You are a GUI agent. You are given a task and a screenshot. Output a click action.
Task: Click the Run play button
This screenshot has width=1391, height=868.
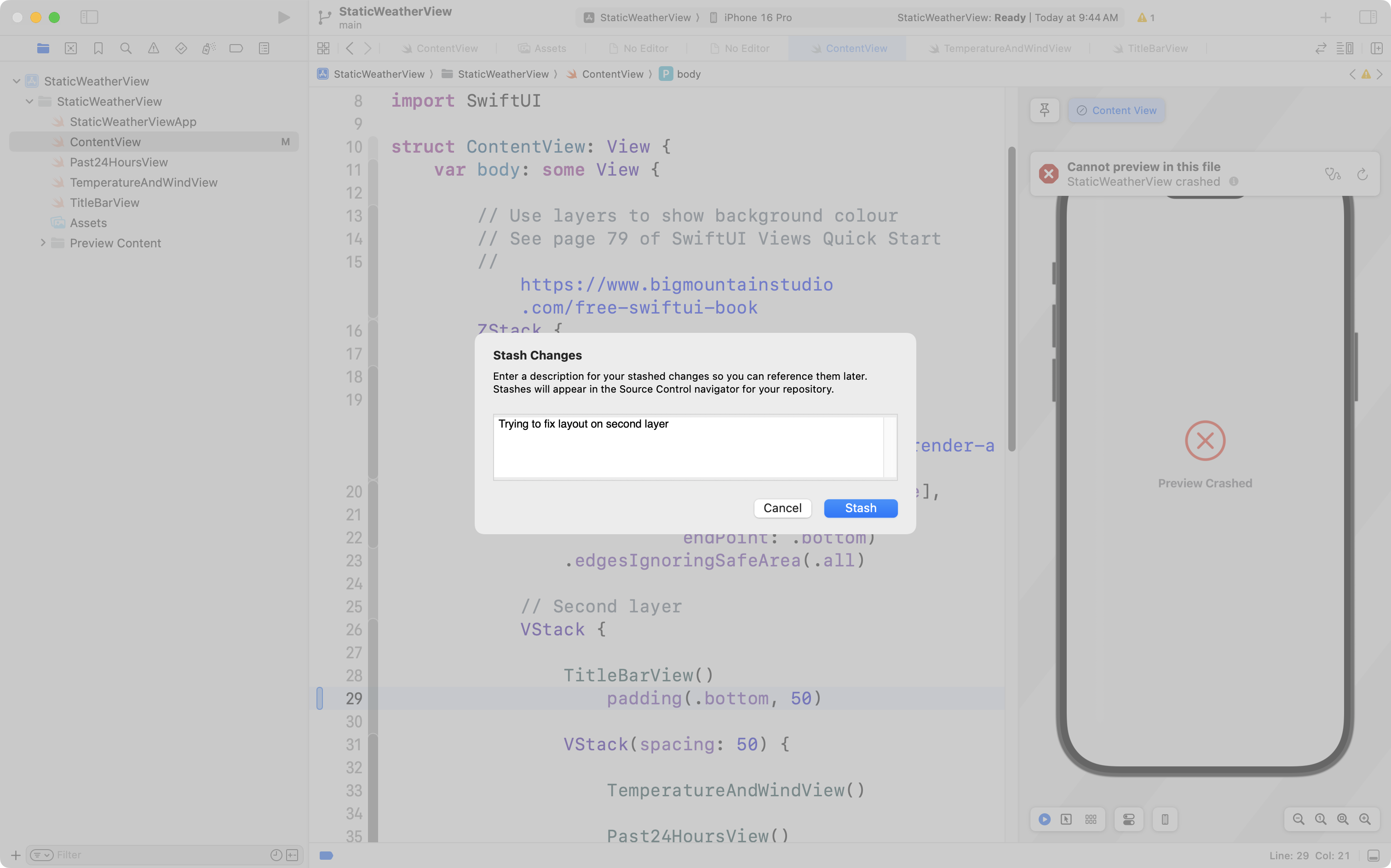pyautogui.click(x=283, y=17)
